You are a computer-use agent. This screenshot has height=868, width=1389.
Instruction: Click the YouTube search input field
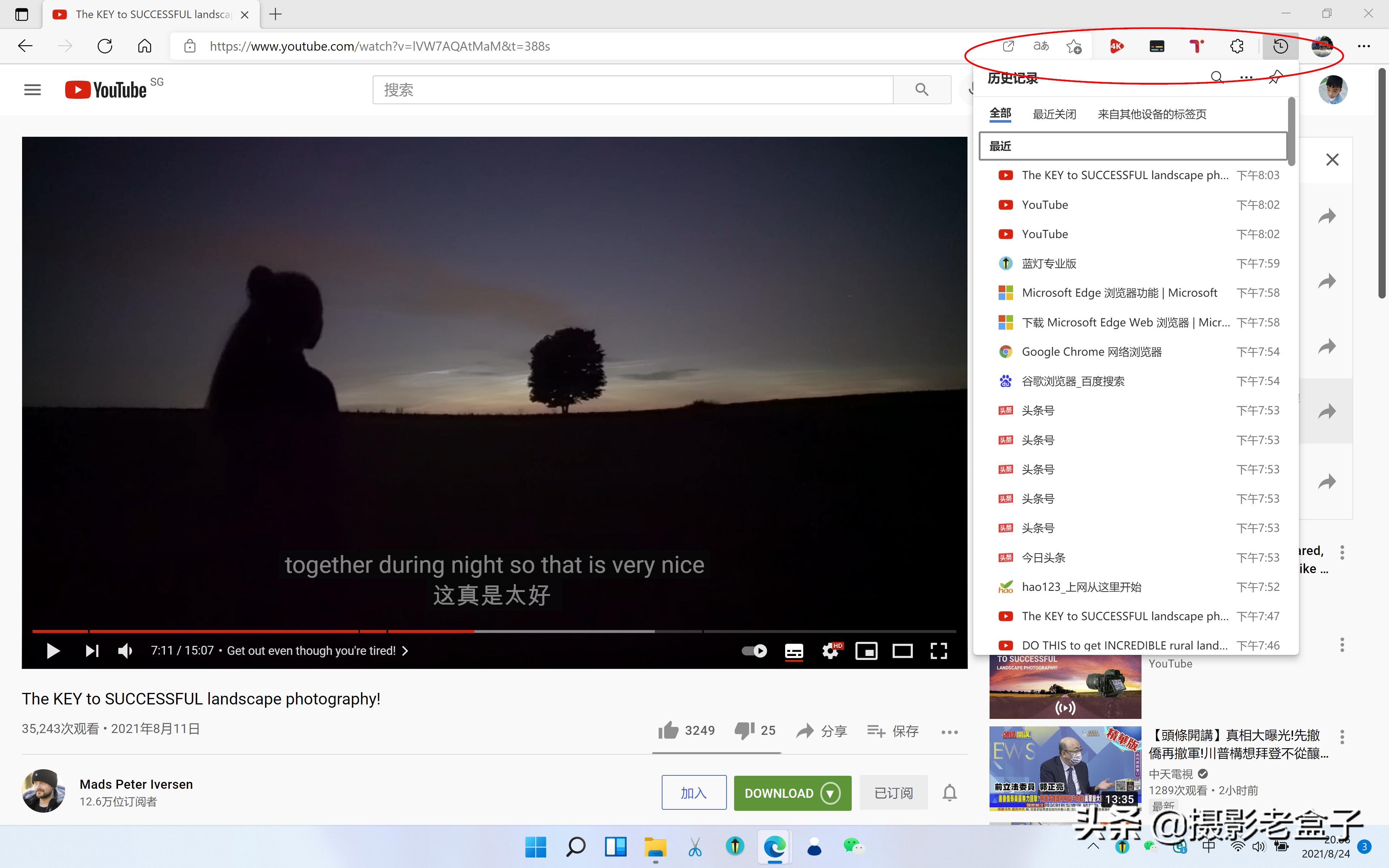click(631, 90)
